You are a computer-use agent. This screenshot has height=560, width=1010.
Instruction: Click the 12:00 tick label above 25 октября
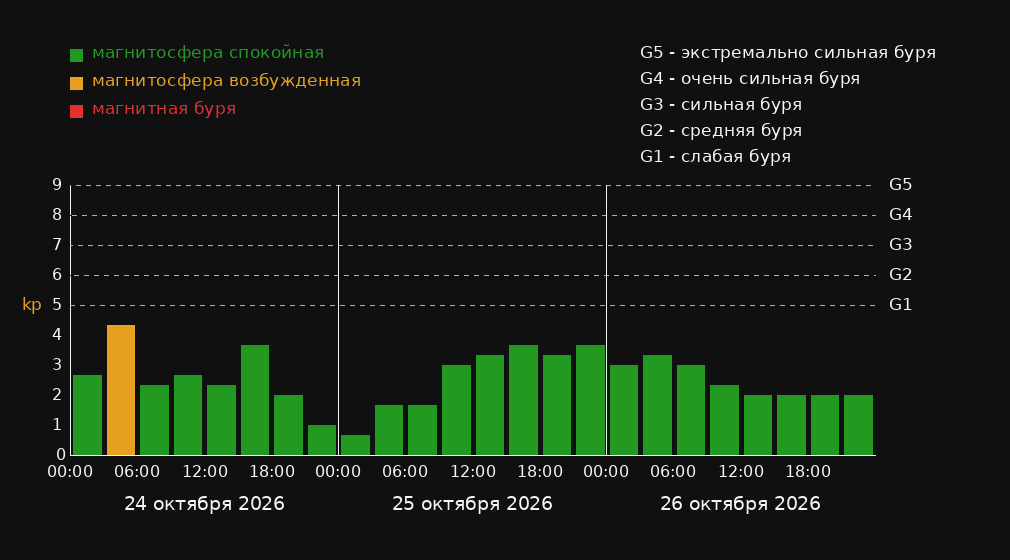tap(473, 472)
